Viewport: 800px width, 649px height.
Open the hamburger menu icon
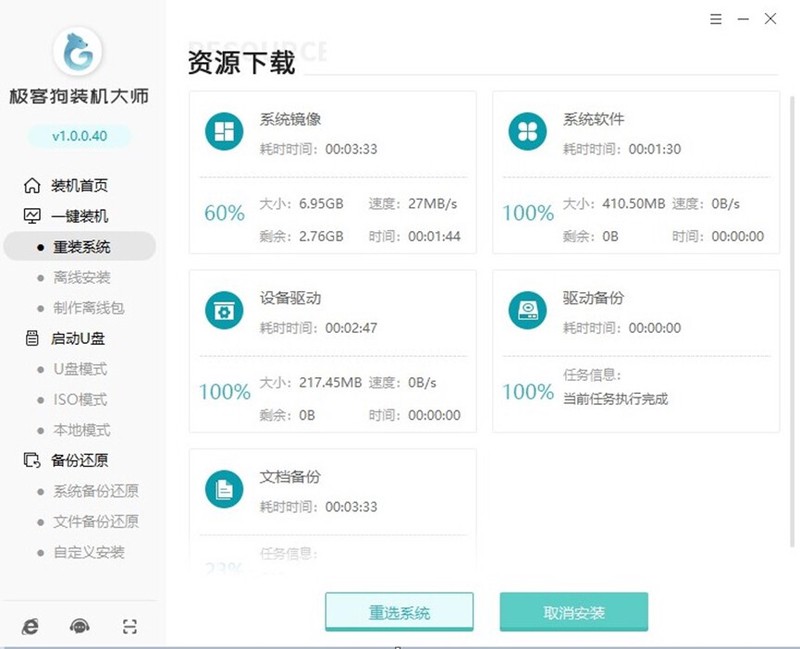tap(716, 19)
